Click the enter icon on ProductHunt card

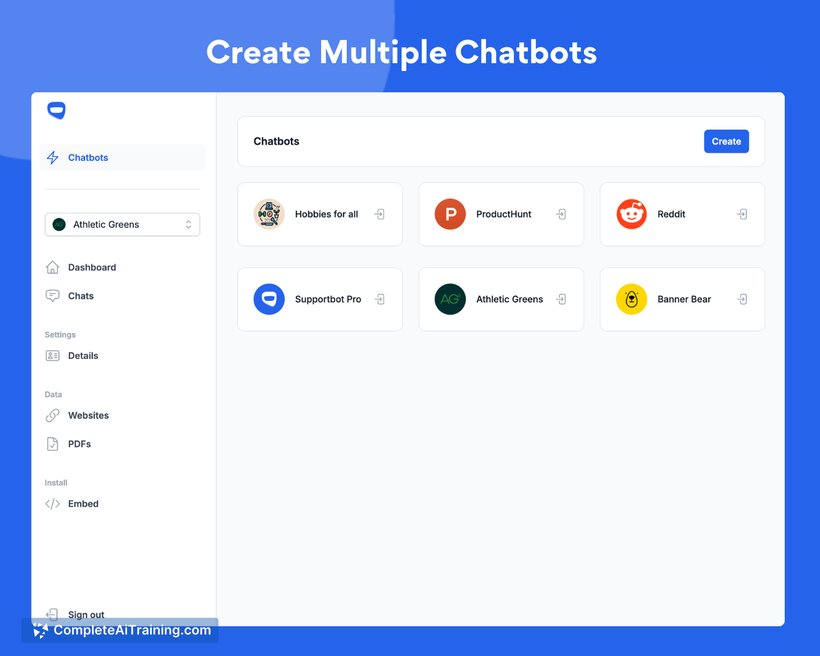click(561, 214)
